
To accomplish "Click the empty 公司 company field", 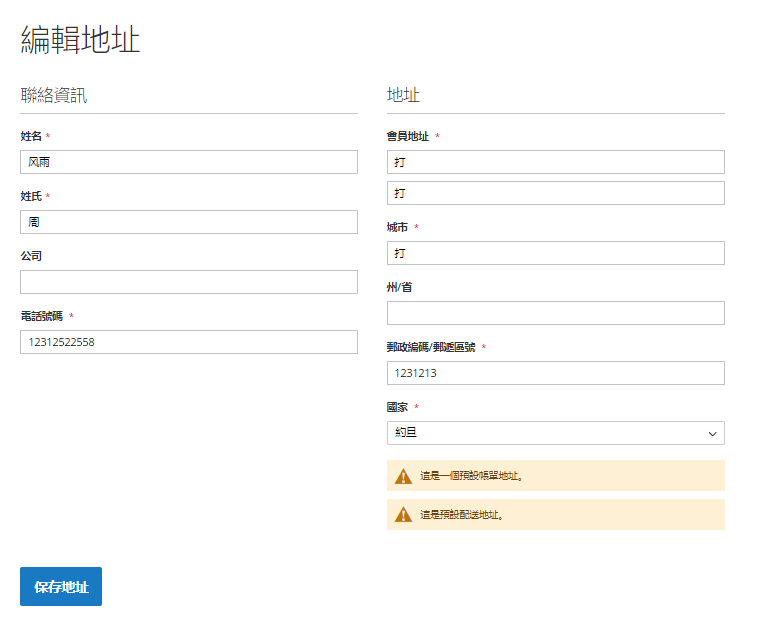I will (189, 282).
